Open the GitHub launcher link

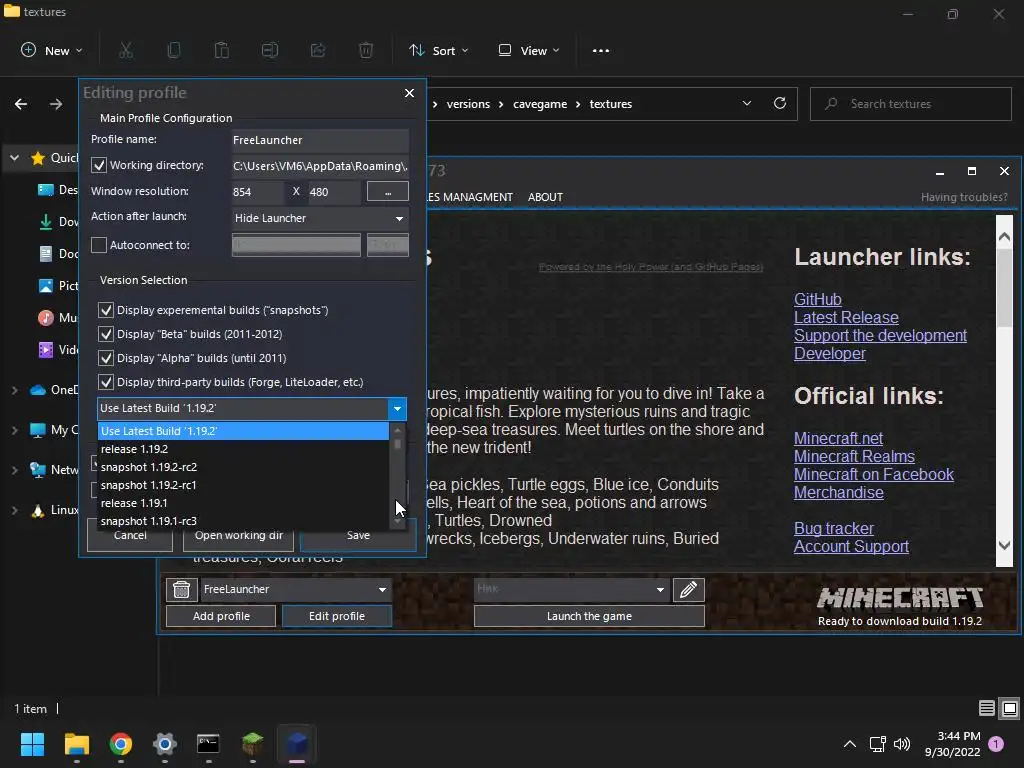tap(818, 299)
